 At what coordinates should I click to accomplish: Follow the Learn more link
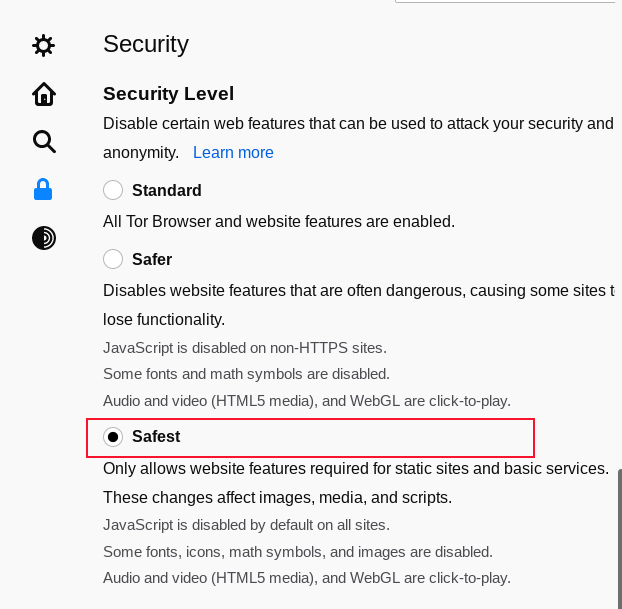pyautogui.click(x=233, y=153)
